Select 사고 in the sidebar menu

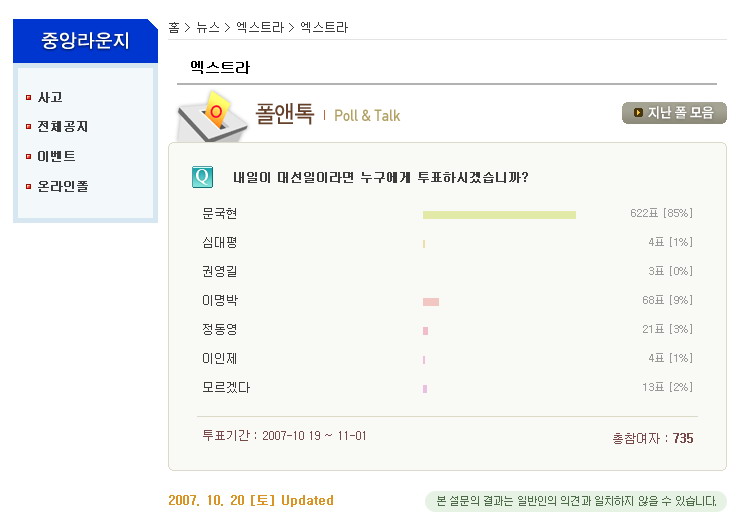(50, 98)
